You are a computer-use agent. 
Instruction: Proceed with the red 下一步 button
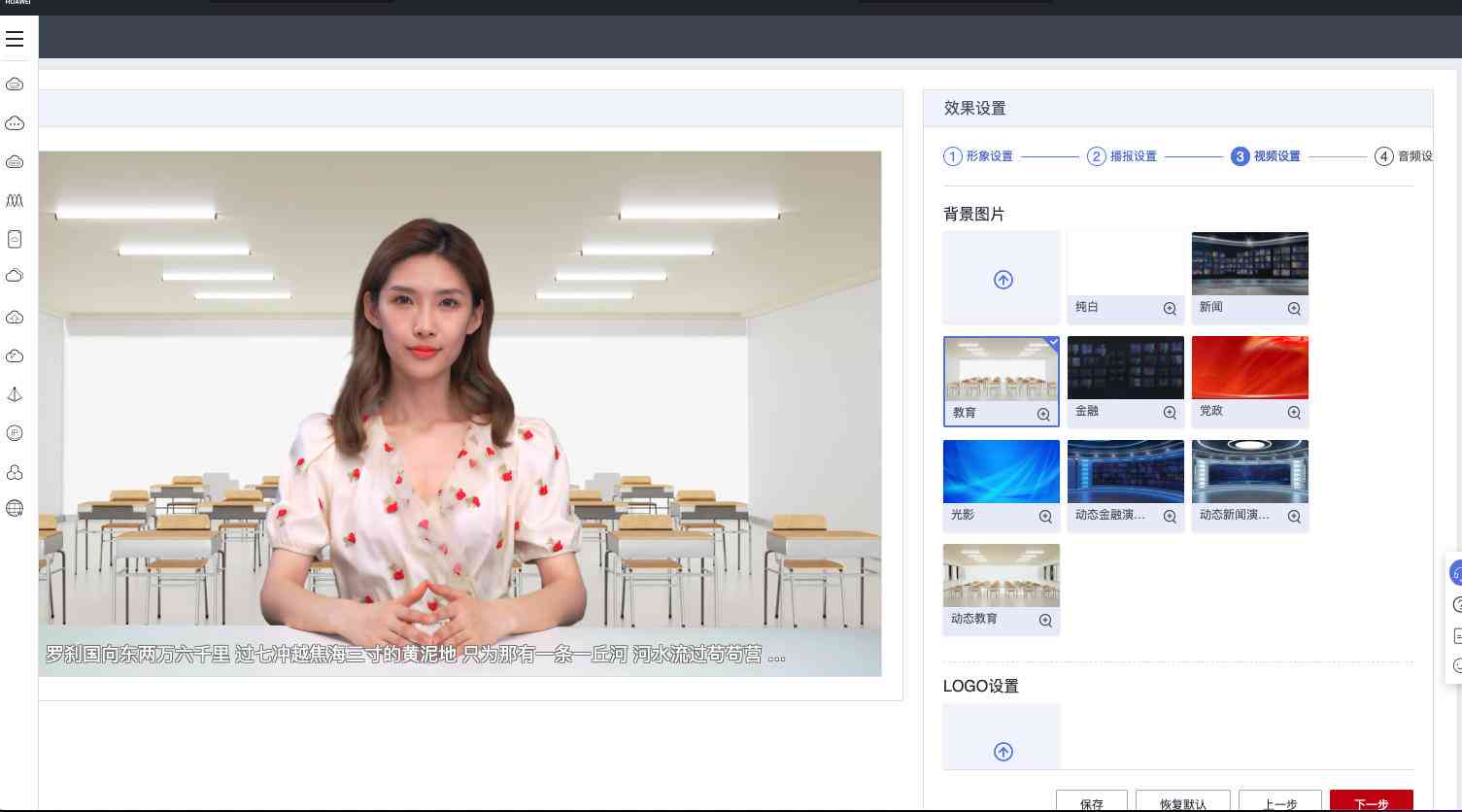coord(1372,801)
